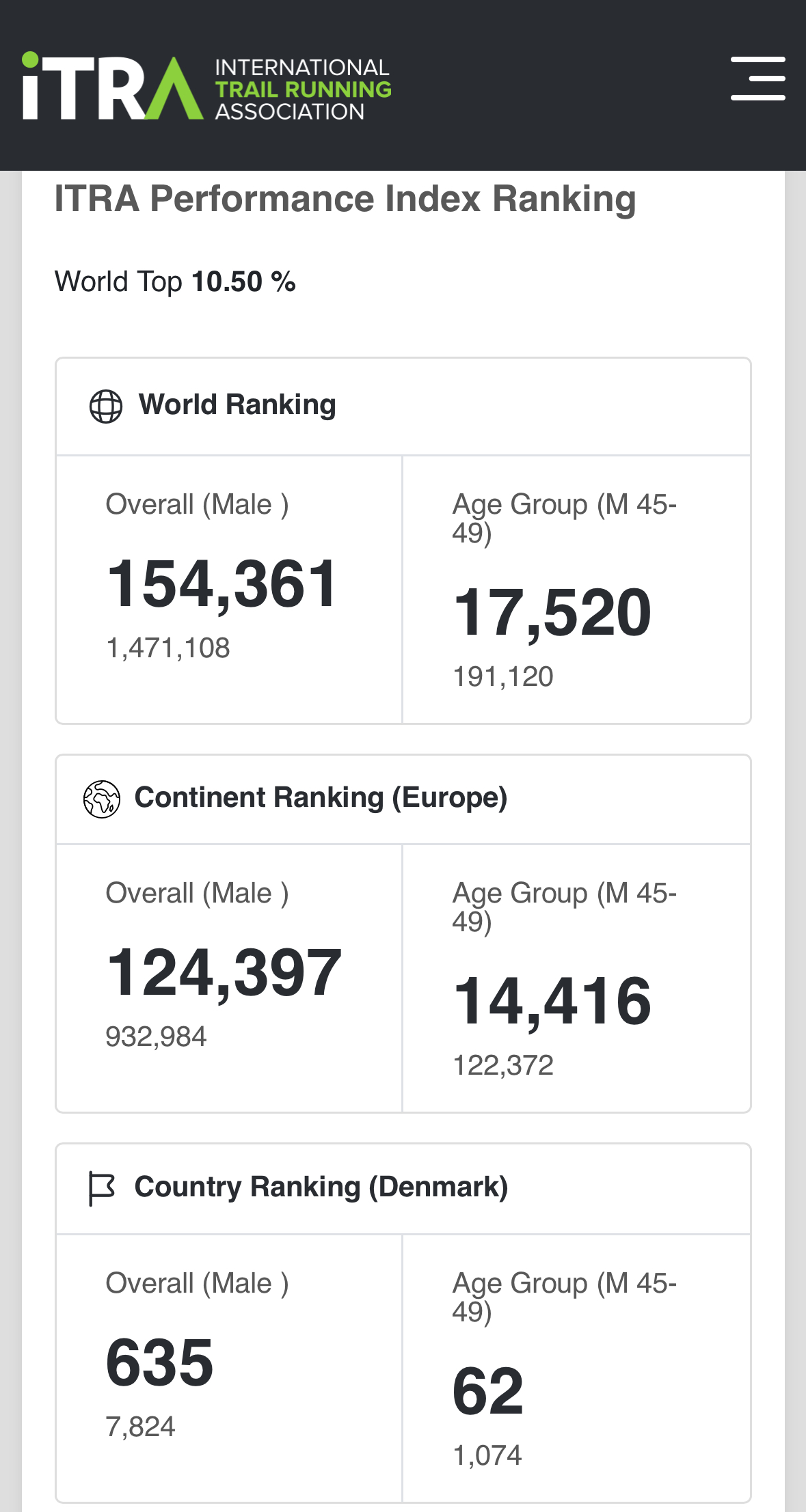Click world total runners count 1,471,108
Viewport: 806px width, 1512px height.
click(168, 648)
